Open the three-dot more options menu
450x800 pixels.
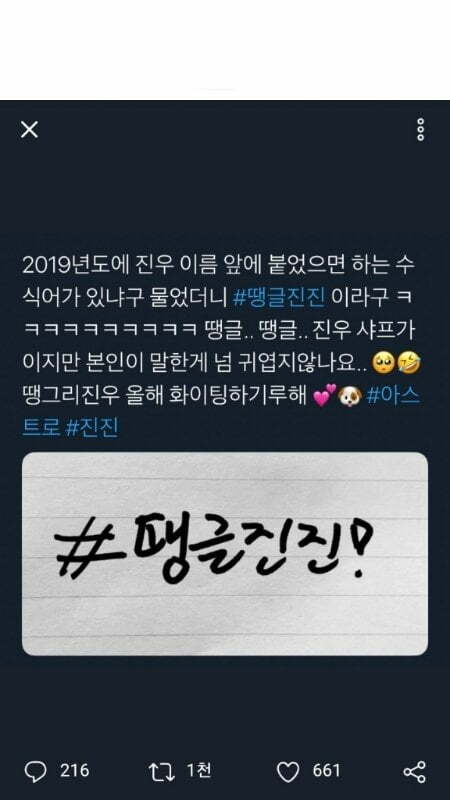pyautogui.click(x=420, y=130)
